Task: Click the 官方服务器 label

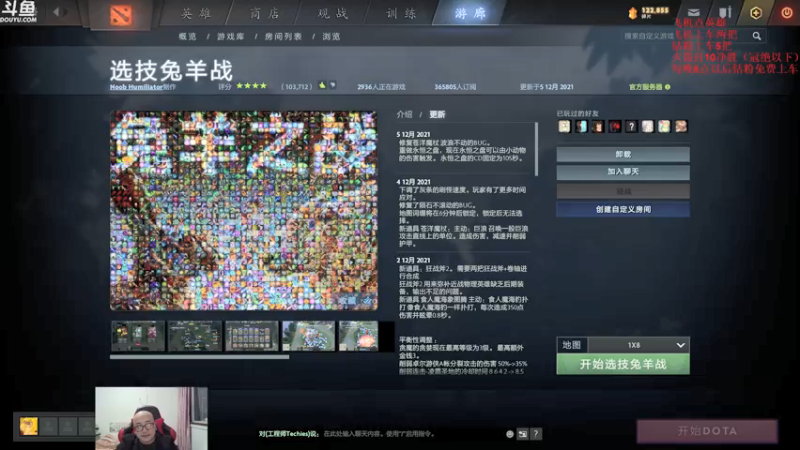Action: click(645, 87)
